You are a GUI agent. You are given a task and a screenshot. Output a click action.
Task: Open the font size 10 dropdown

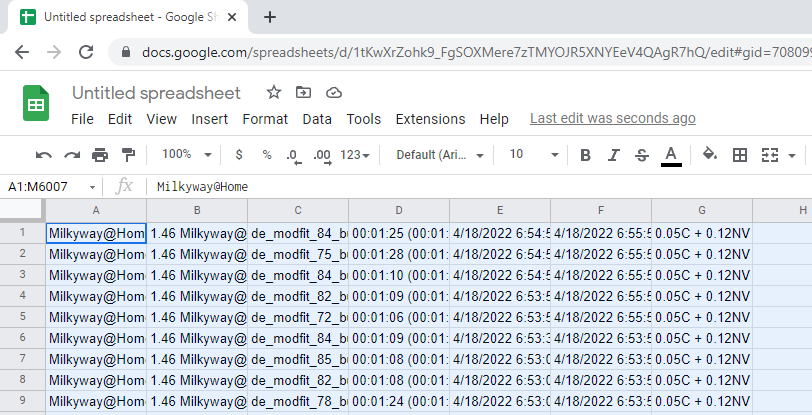(533, 154)
